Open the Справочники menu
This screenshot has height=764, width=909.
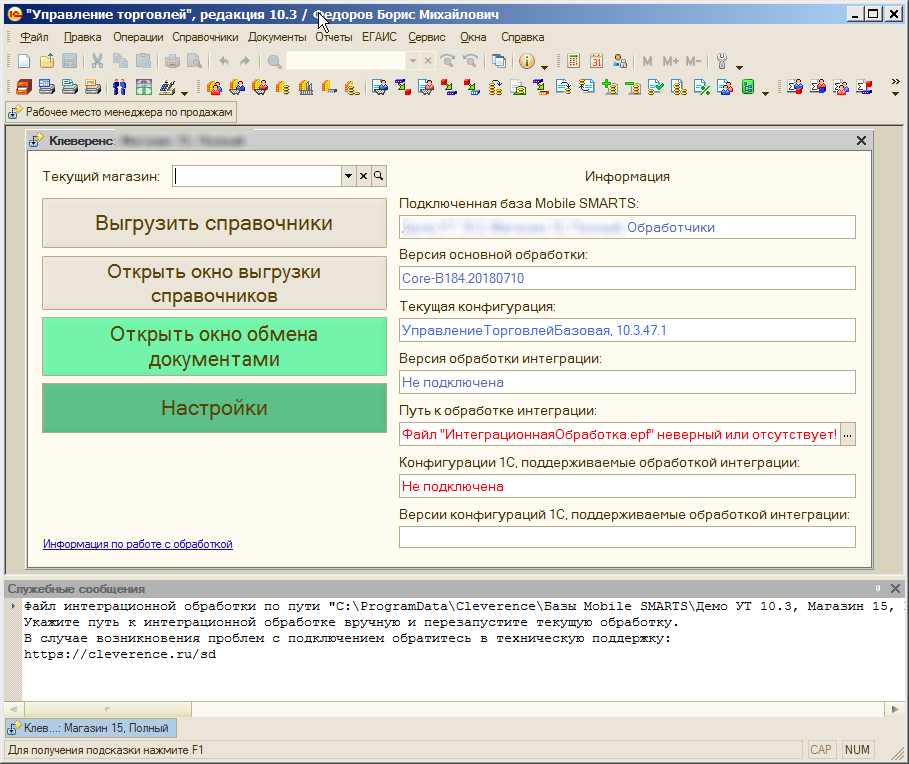click(x=205, y=37)
